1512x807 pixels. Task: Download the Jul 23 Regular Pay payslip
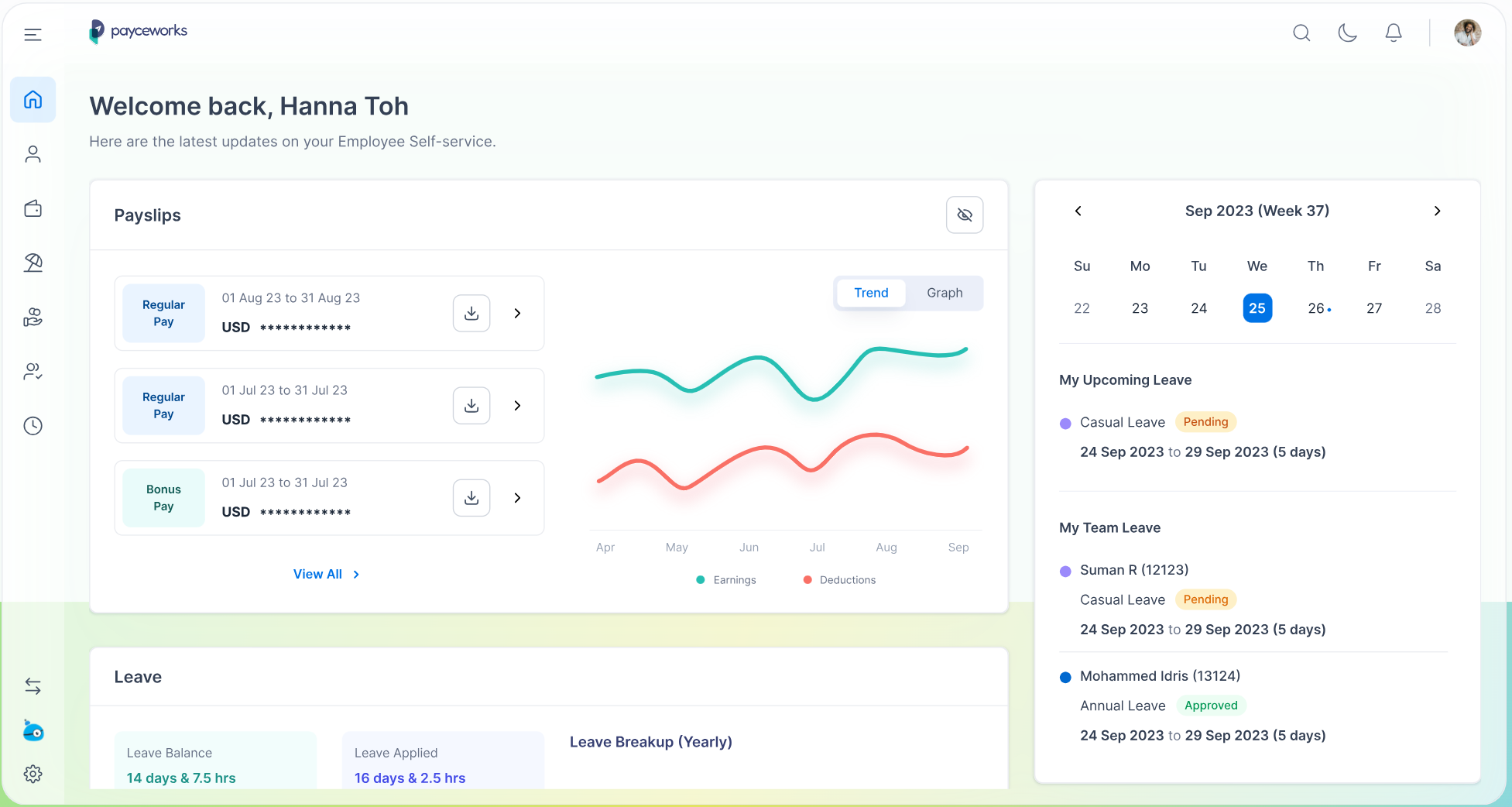click(471, 405)
